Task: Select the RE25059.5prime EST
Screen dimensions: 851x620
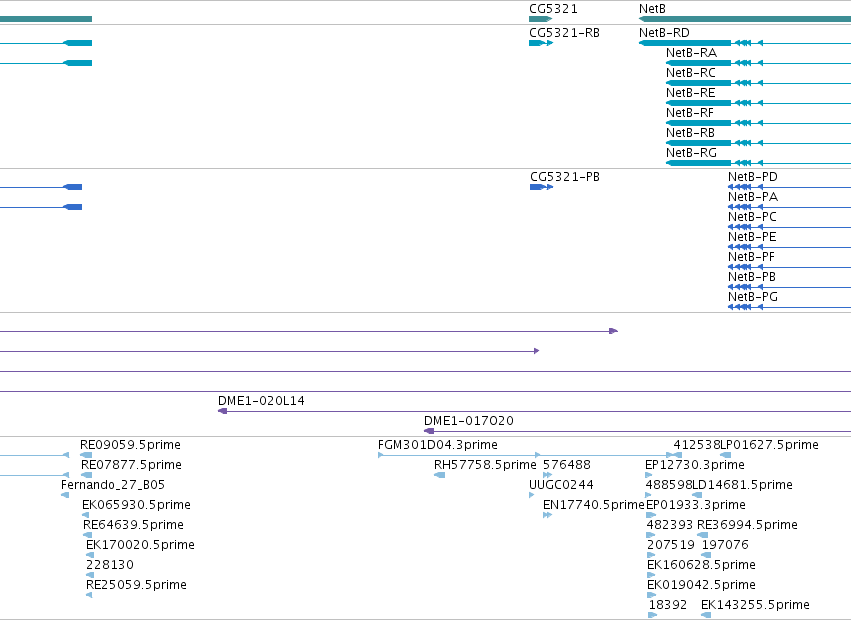Action: [x=136, y=585]
